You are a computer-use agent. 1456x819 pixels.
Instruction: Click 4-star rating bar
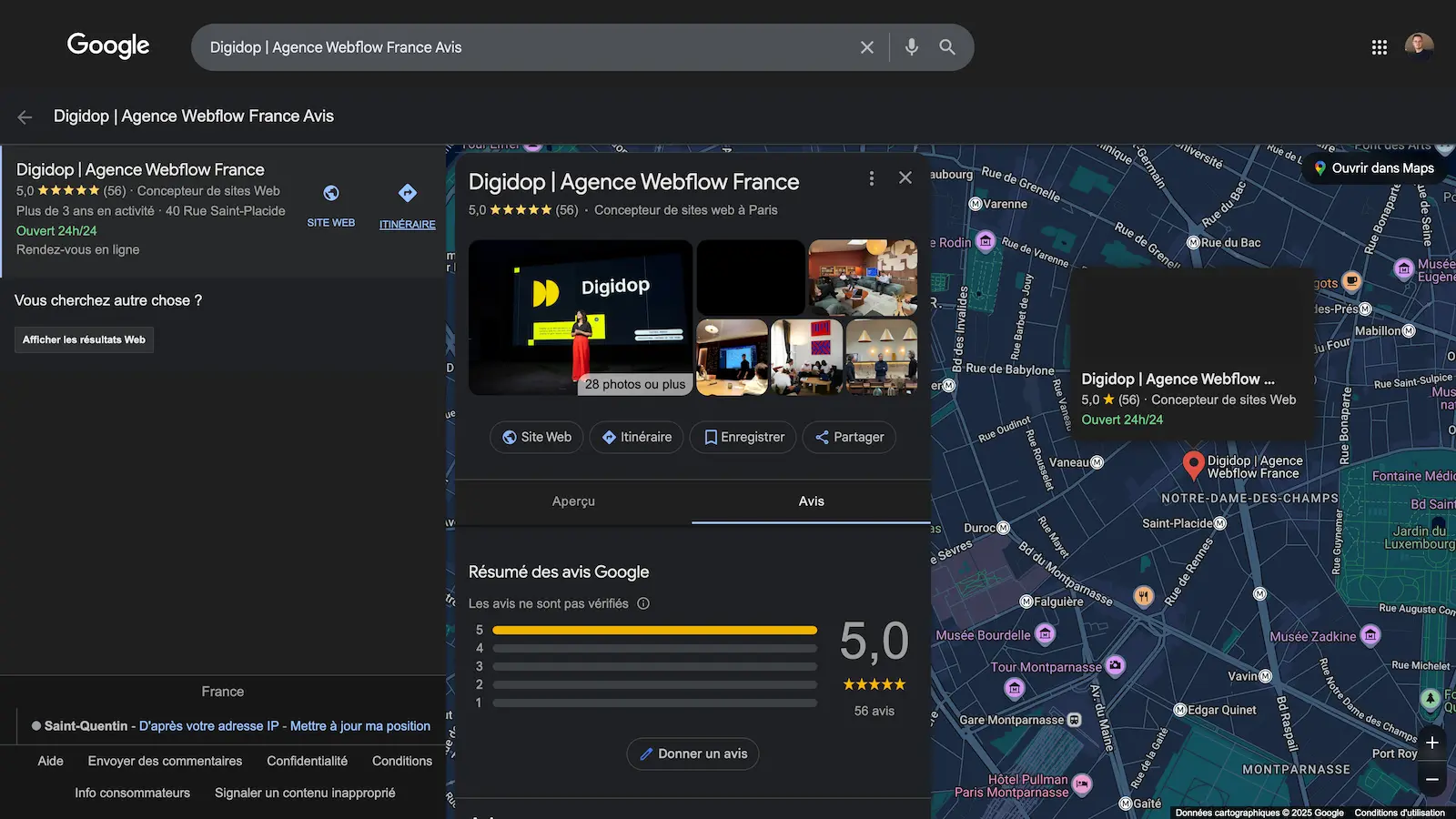(654, 648)
